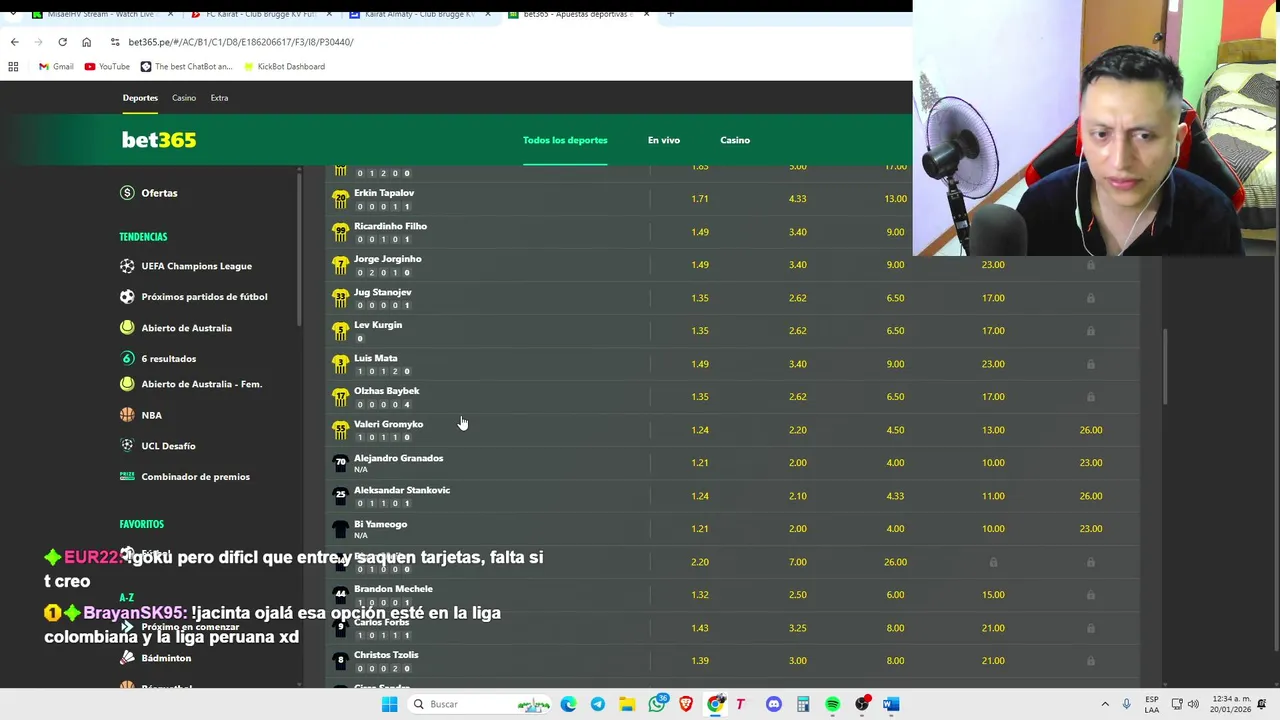Open the browser tab search dropdown
Screen dimensions: 1280x720
pyautogui.click(x=12, y=14)
